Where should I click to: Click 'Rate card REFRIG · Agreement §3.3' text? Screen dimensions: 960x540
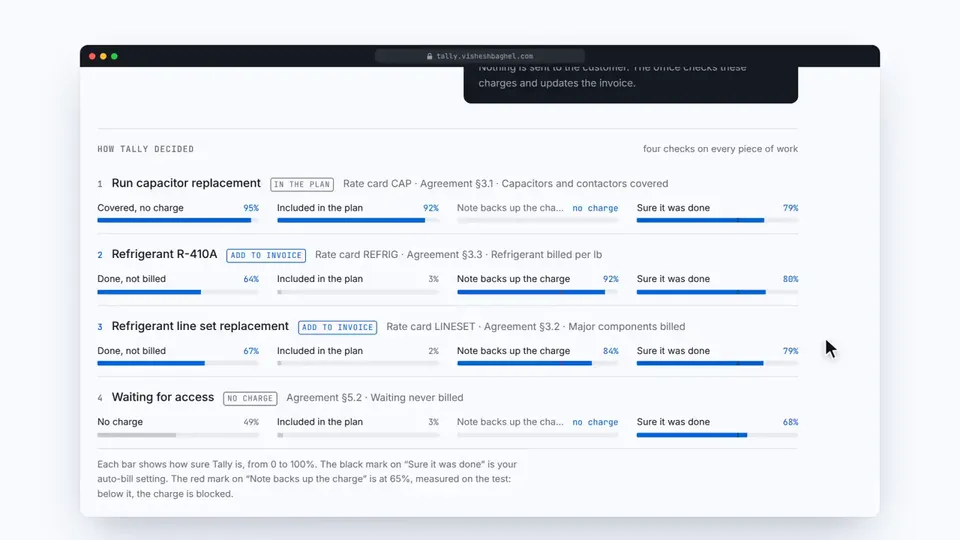(x=399, y=255)
